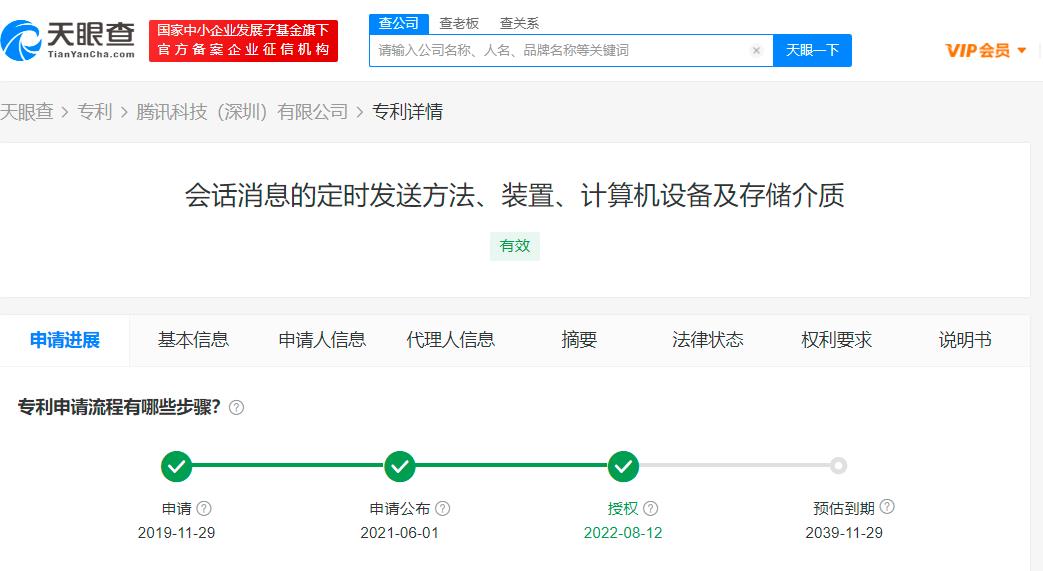Viewport: 1043px width, 571px height.
Task: Select the 查老板 search tab
Action: [x=459, y=23]
